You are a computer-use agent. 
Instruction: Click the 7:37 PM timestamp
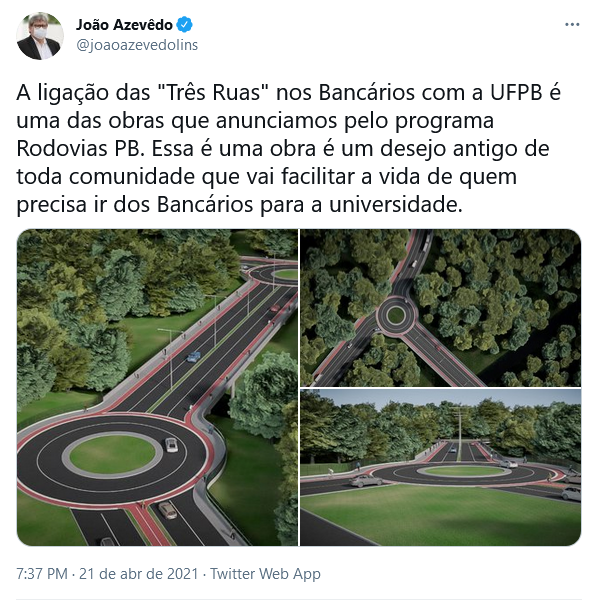click(x=42, y=574)
